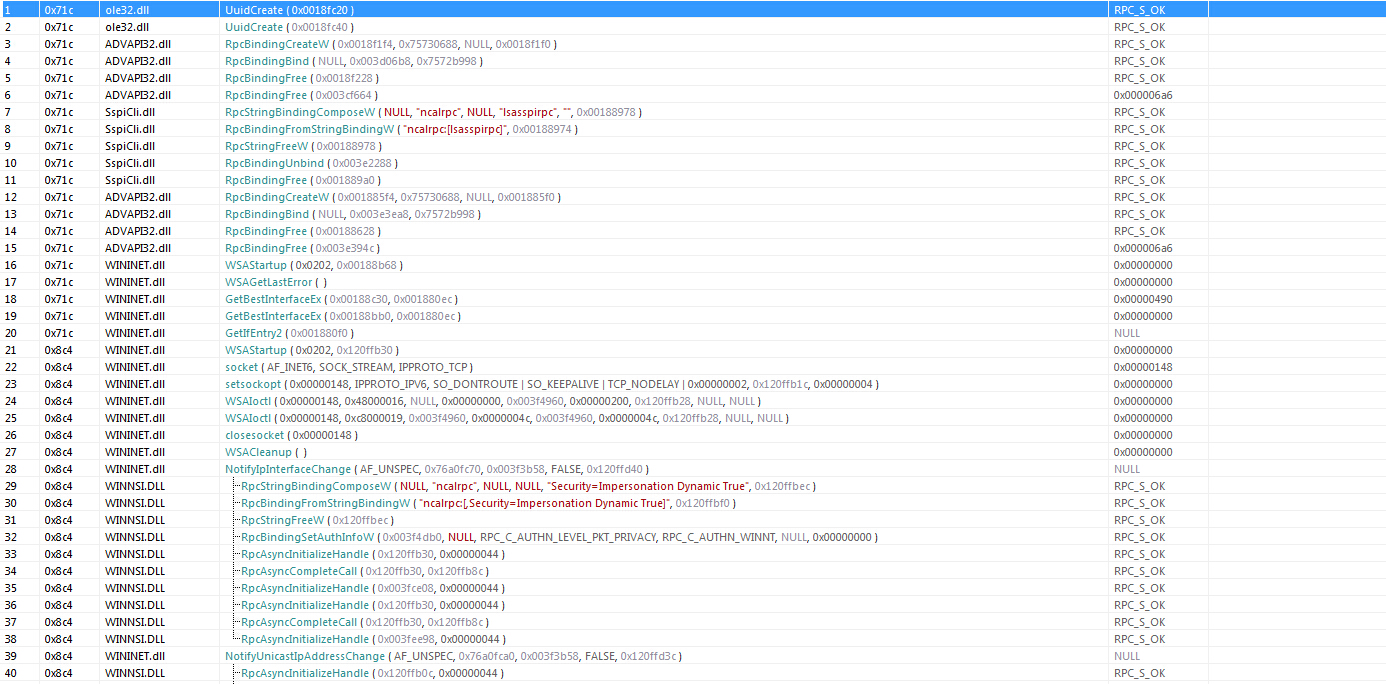
Task: Click RpcAsyncInitializeHandle call in row 36
Action: tap(373, 605)
